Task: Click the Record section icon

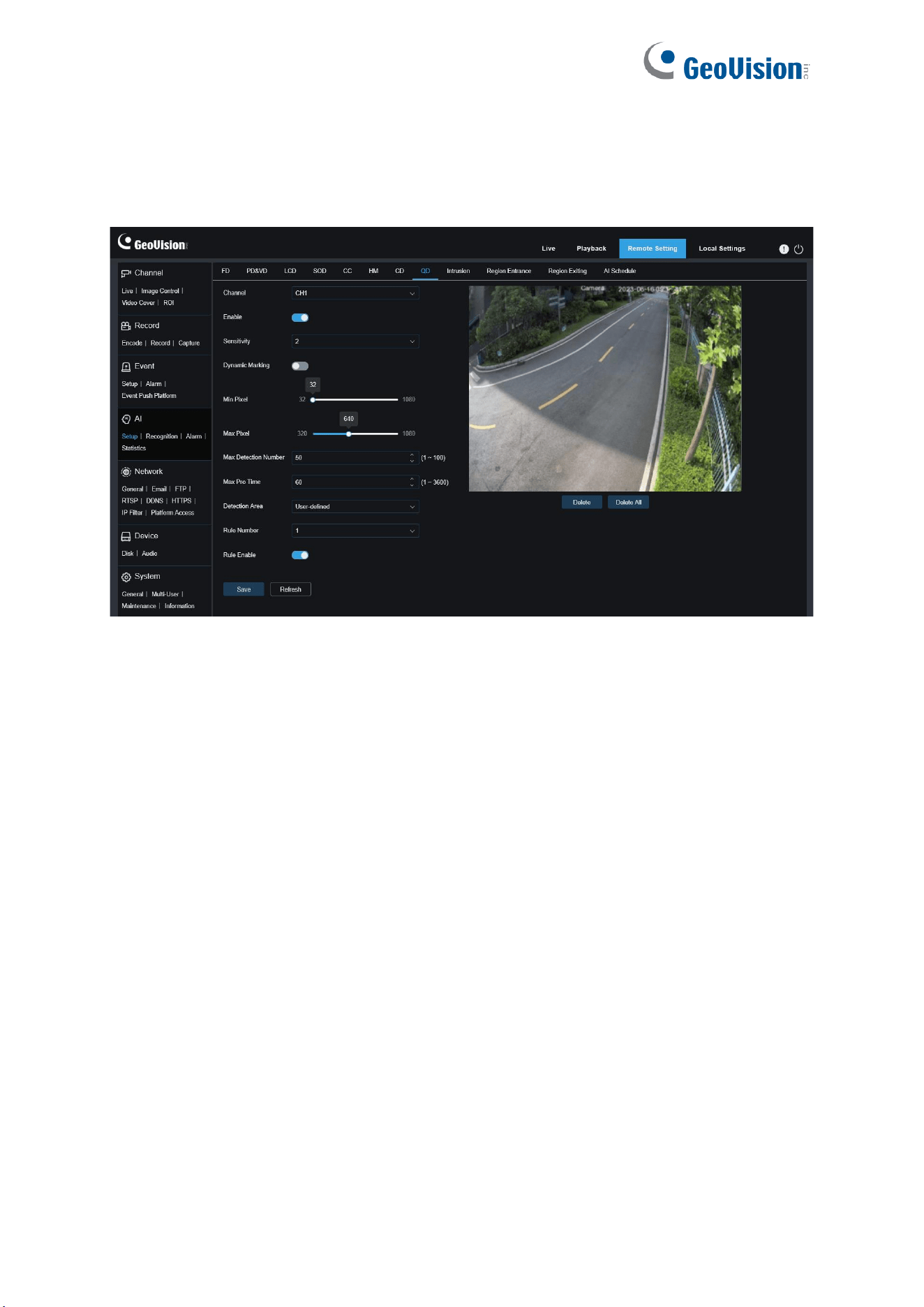Action: [126, 326]
